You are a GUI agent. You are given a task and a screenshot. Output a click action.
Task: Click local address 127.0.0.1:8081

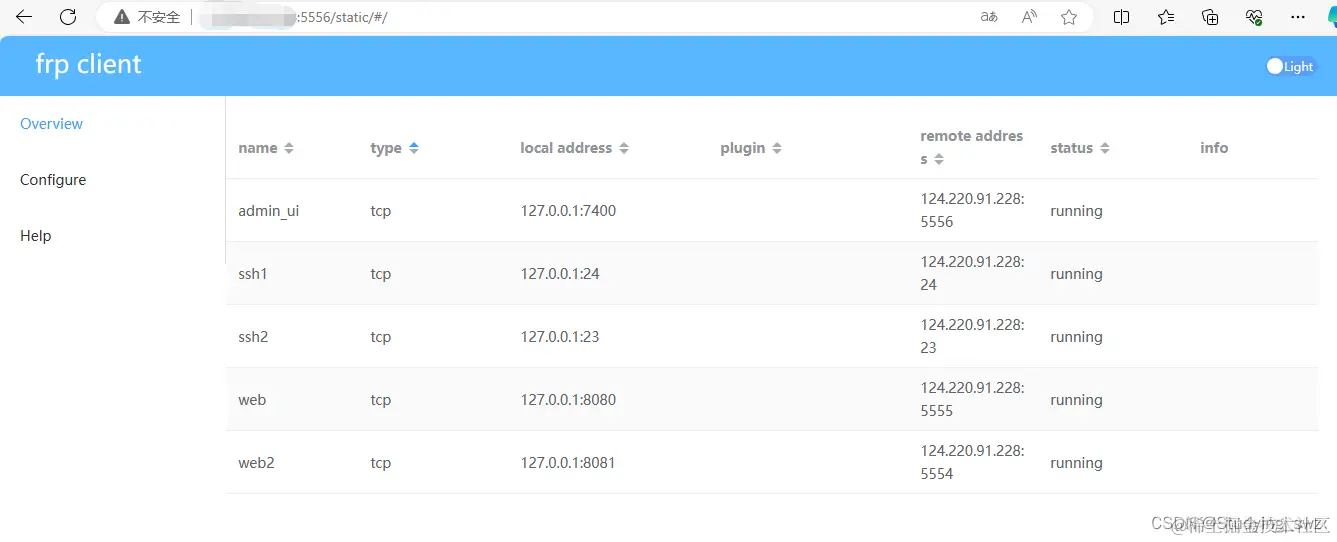pos(568,463)
